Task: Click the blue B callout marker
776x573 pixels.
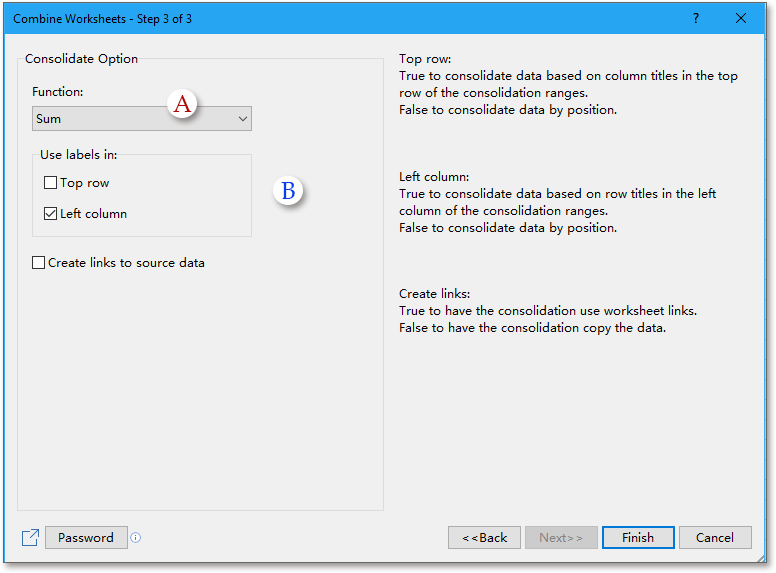Action: (288, 191)
